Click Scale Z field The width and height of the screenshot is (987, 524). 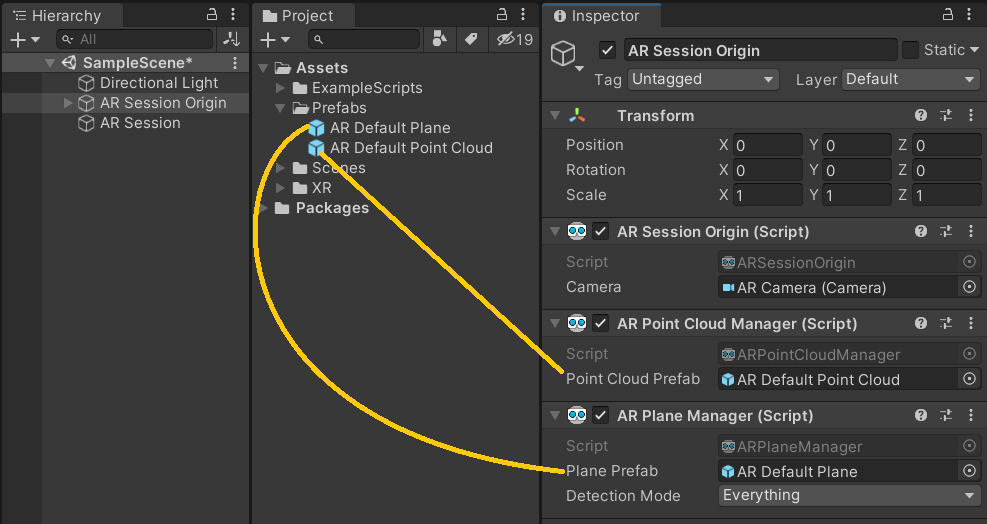click(x=947, y=195)
